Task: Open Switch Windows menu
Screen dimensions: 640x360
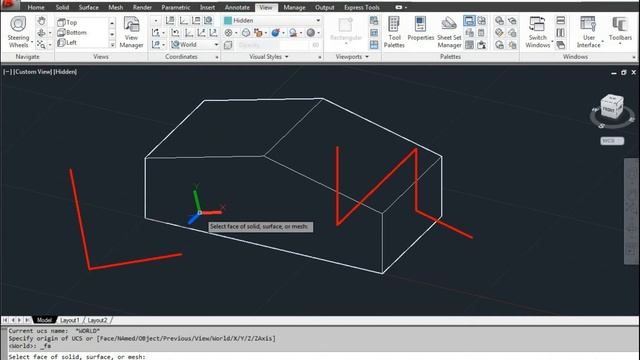Action: (538, 33)
